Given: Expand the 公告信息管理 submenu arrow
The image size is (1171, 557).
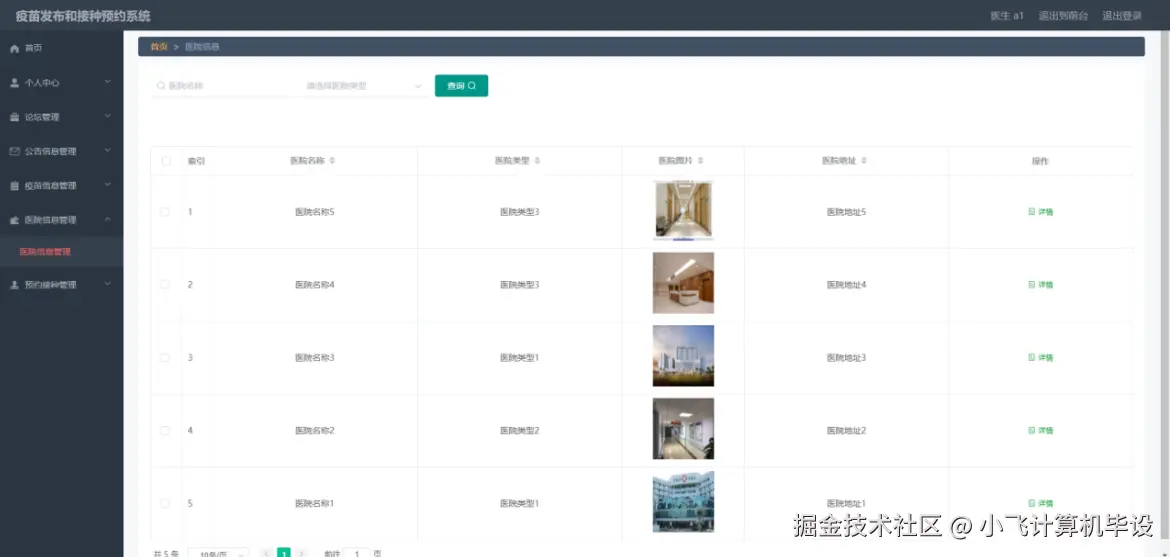Looking at the screenshot, I should [x=108, y=151].
